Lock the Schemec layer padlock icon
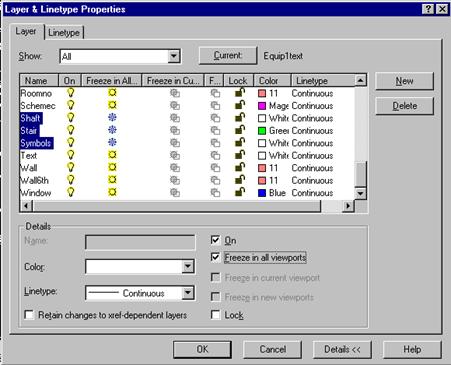 tap(240, 105)
